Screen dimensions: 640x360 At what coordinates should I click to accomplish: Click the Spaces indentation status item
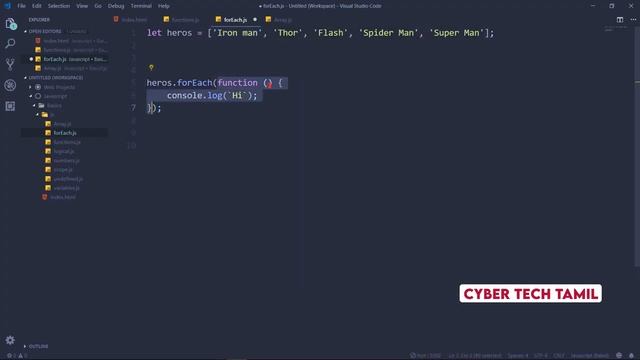[518, 356]
